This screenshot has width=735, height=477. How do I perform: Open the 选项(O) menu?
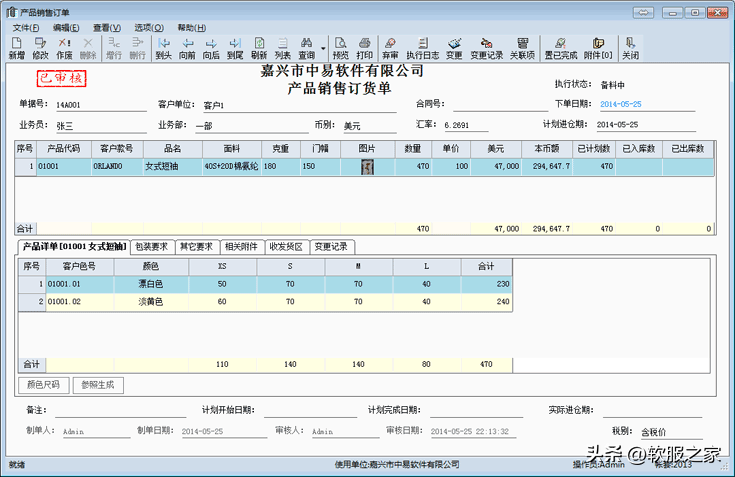[x=149, y=28]
